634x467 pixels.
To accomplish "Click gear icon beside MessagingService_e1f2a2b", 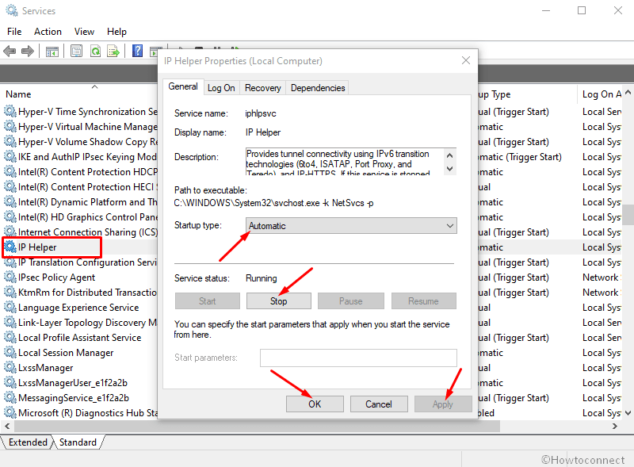I will click(x=10, y=397).
